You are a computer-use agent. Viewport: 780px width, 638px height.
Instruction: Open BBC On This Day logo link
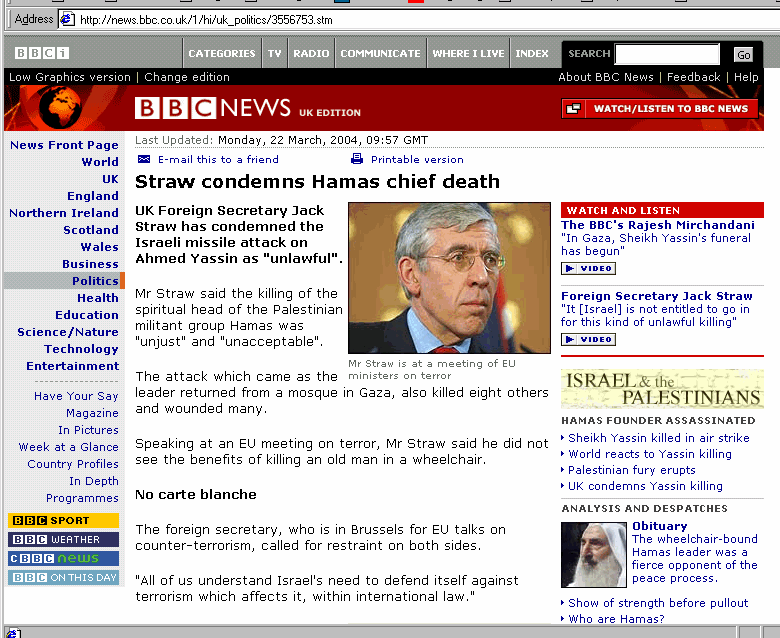[63, 577]
